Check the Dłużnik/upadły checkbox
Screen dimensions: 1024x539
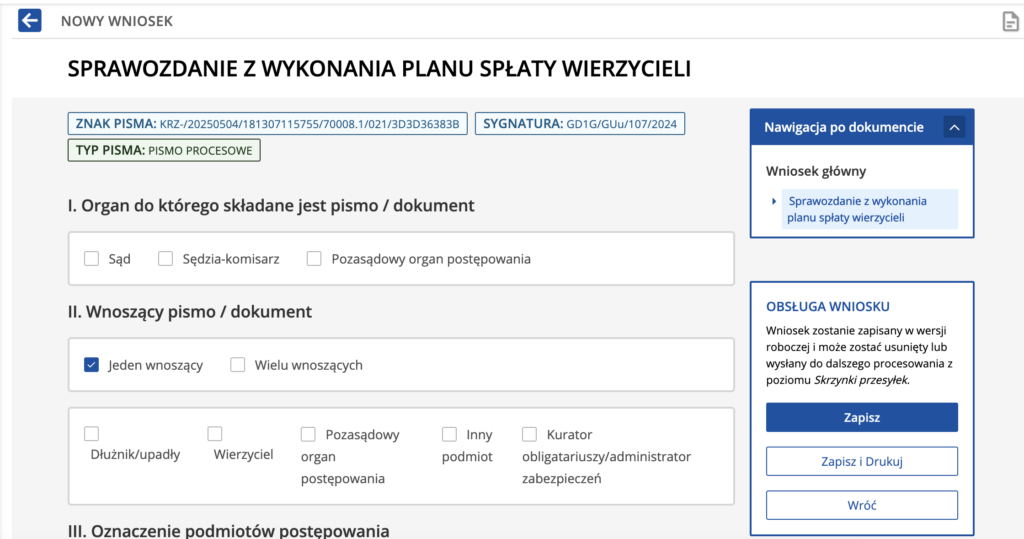point(92,434)
